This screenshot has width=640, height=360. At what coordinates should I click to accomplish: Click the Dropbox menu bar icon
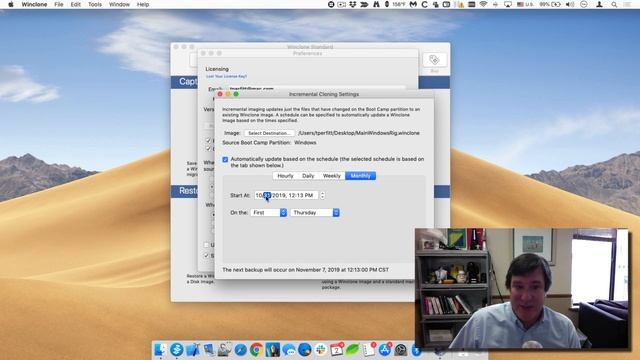[x=352, y=4]
